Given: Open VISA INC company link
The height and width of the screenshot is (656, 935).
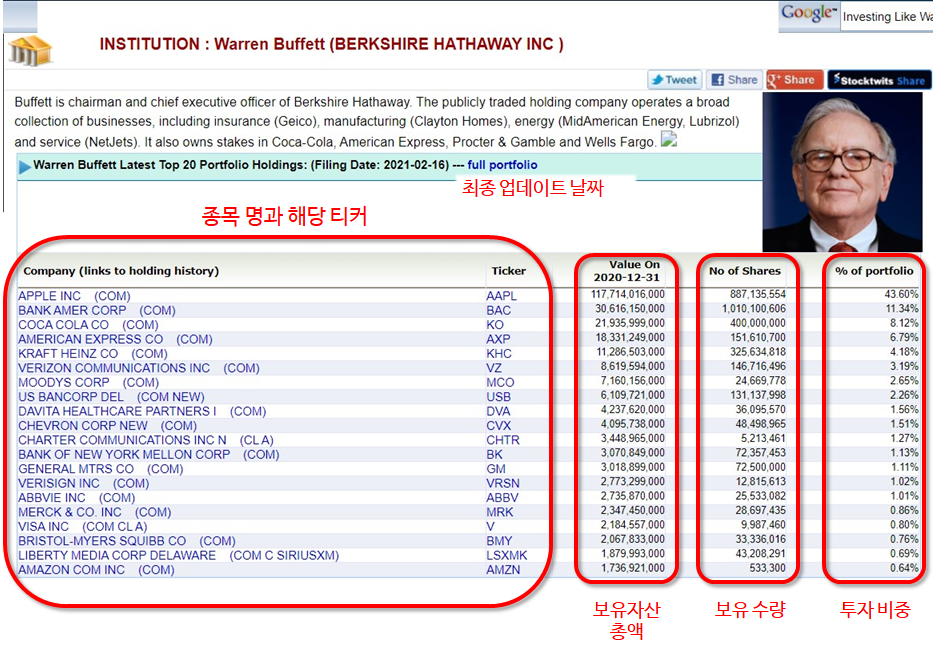Looking at the screenshot, I should click(82, 527).
